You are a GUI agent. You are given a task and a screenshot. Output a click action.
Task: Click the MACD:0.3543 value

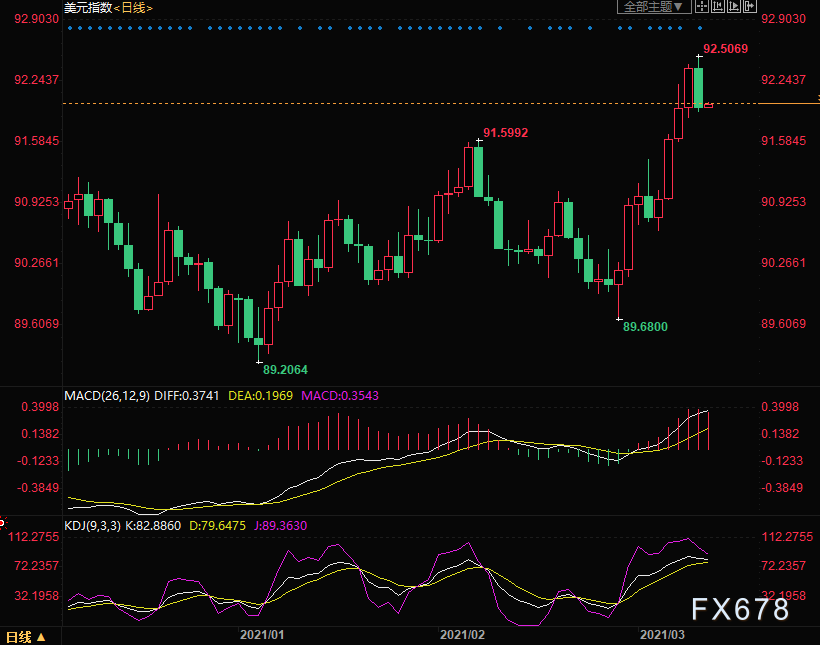[x=340, y=395]
